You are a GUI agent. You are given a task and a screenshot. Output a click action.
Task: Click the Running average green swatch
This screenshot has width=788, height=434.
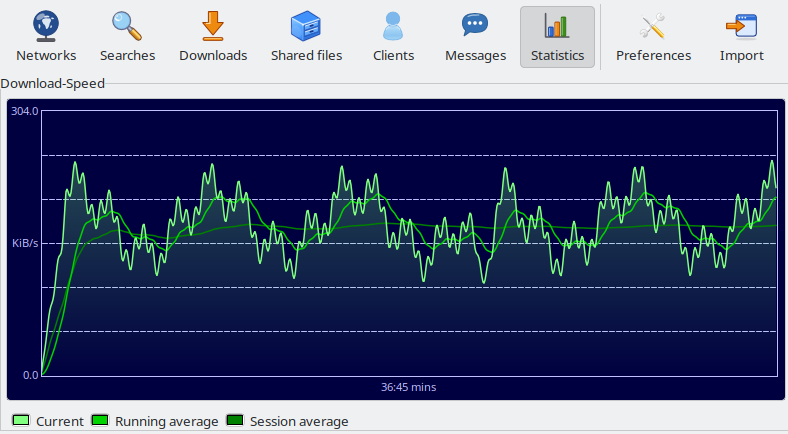(x=100, y=420)
